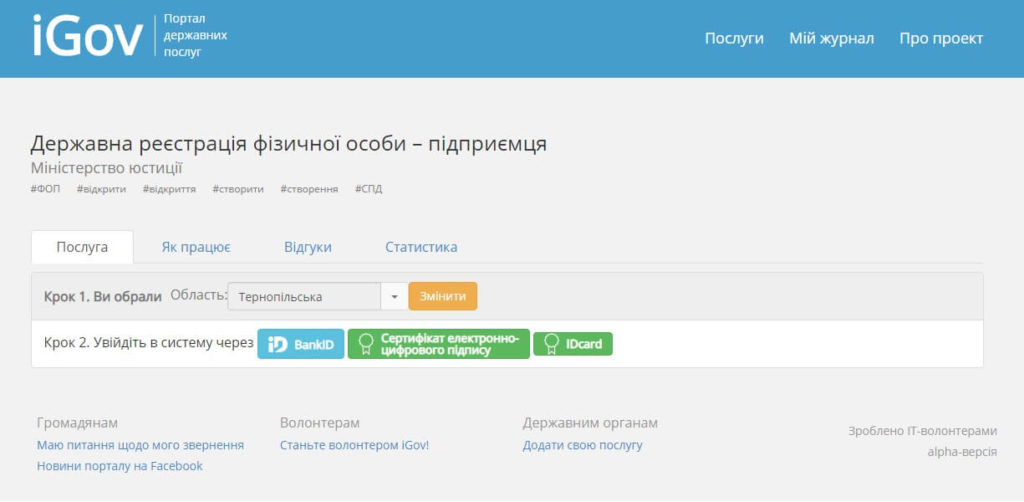Screen dimensions: 1024x502
Task: Open Маю питання щодо мого звернення link
Action: click(x=140, y=445)
